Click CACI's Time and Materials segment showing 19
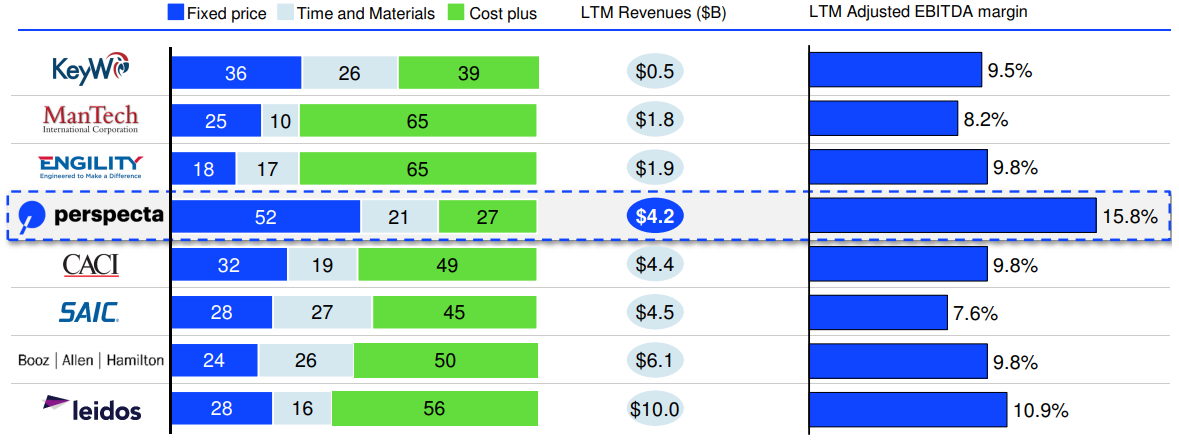 [x=323, y=265]
